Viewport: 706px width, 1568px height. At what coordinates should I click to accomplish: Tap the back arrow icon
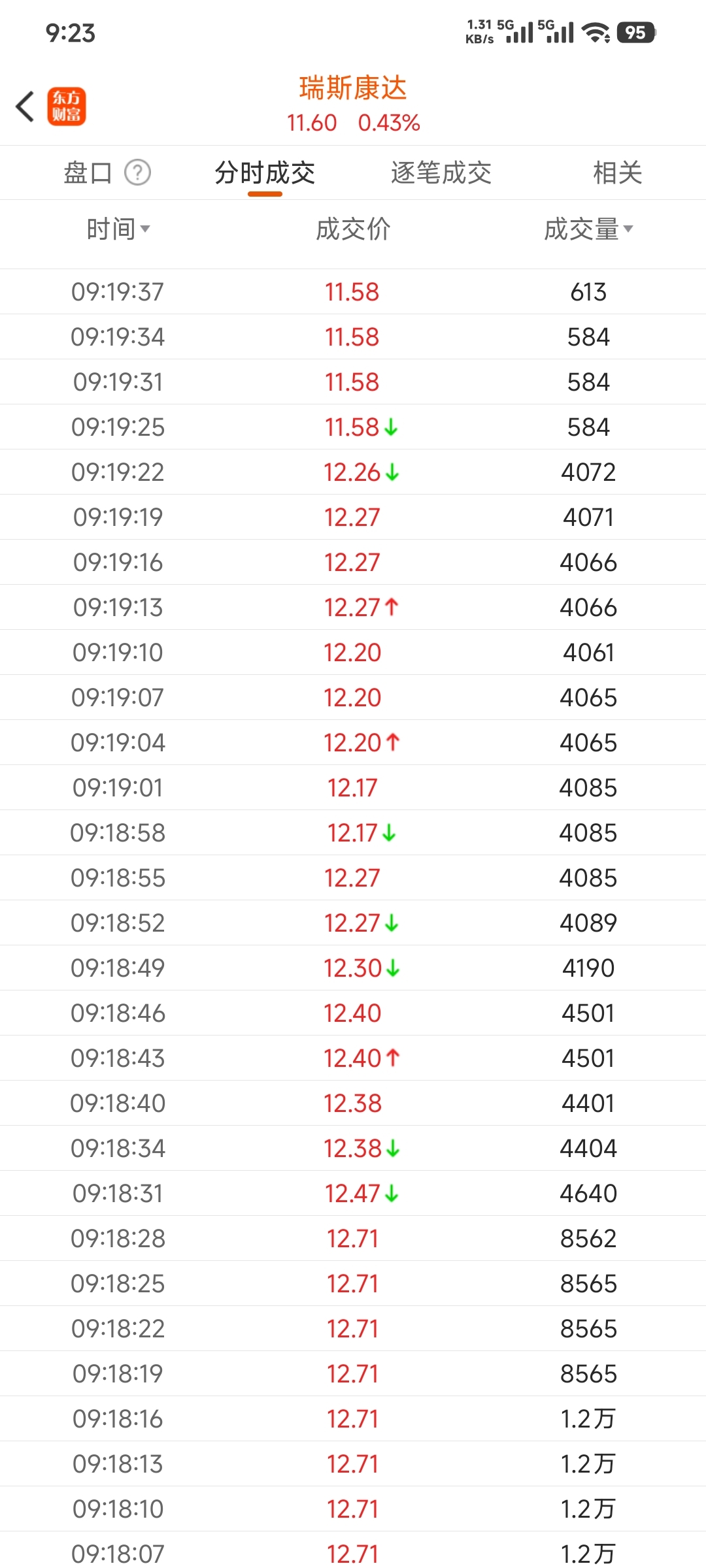tap(25, 106)
